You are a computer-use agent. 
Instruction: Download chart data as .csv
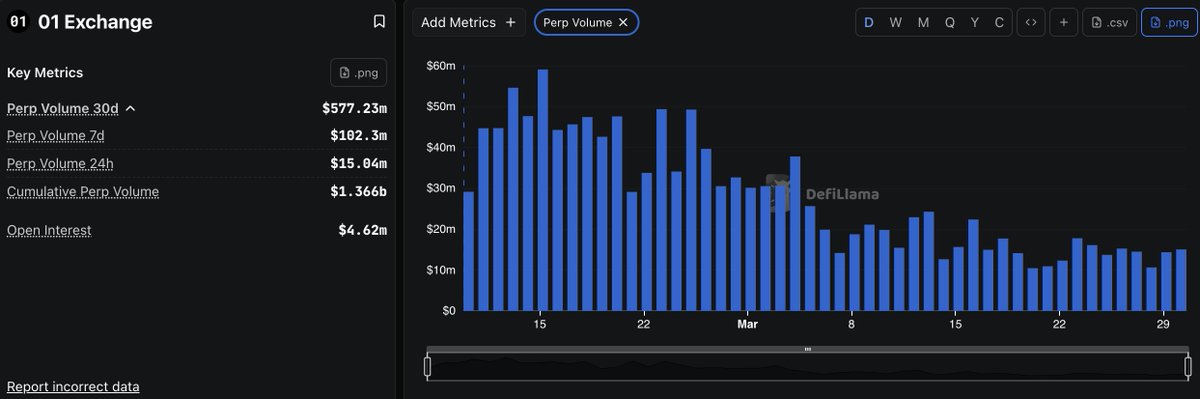coord(1110,22)
